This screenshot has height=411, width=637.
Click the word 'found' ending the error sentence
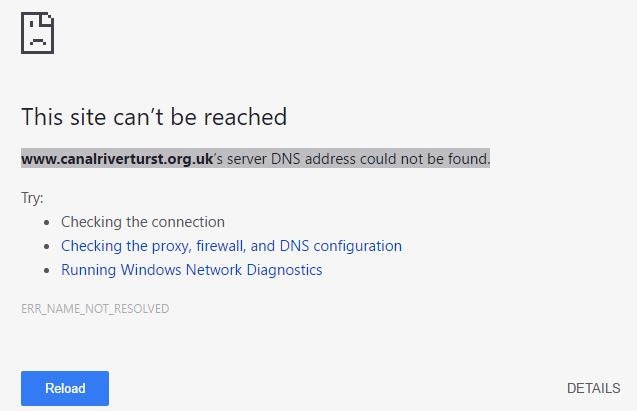pyautogui.click(x=468, y=158)
